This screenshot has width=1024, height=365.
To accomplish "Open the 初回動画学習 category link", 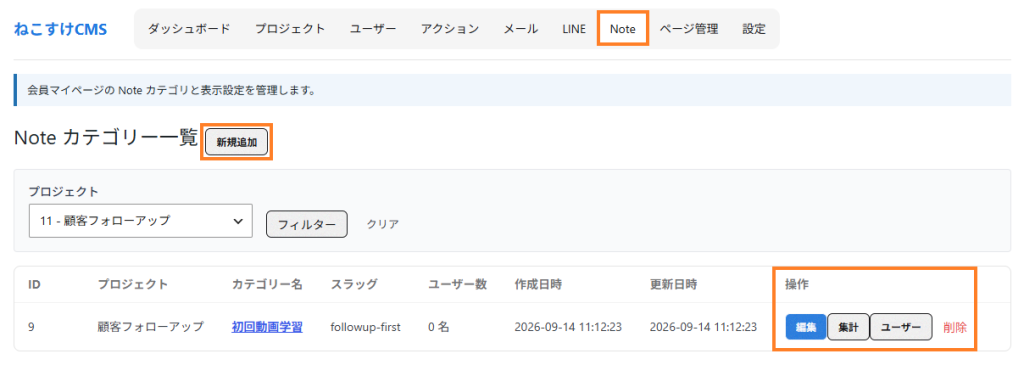I will (267, 327).
